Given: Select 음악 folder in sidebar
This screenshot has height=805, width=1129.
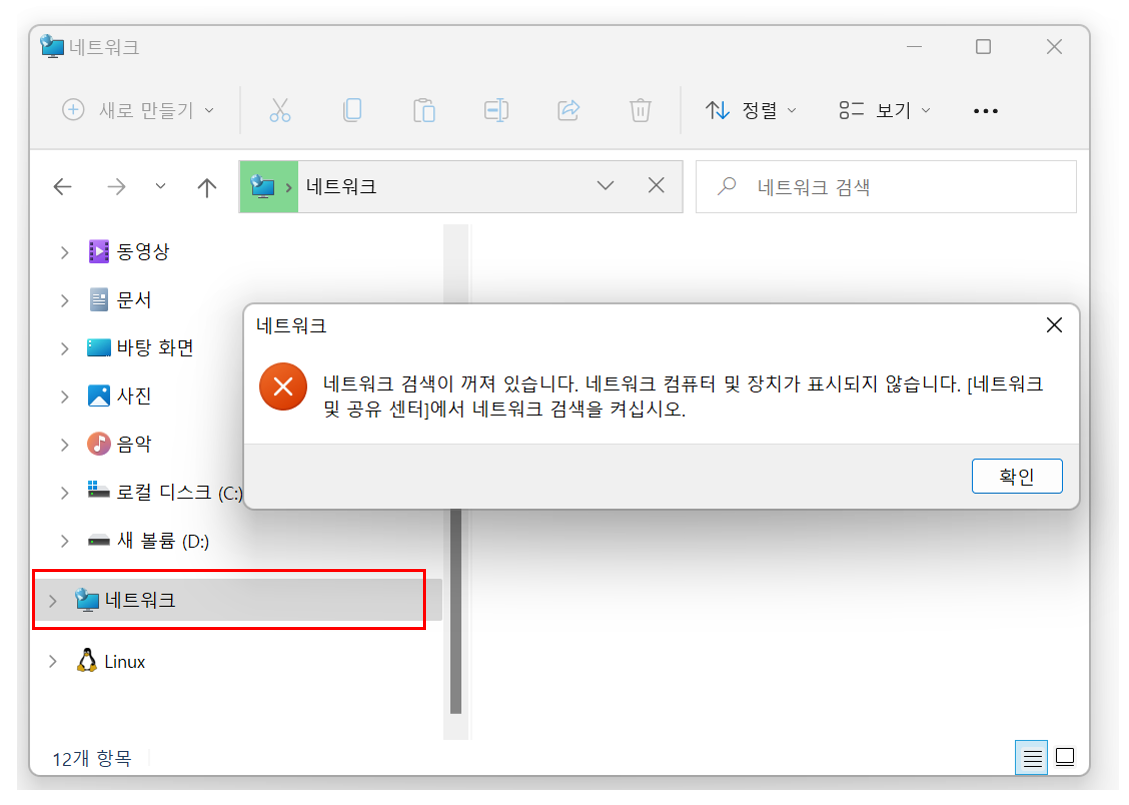Looking at the screenshot, I should (120, 444).
